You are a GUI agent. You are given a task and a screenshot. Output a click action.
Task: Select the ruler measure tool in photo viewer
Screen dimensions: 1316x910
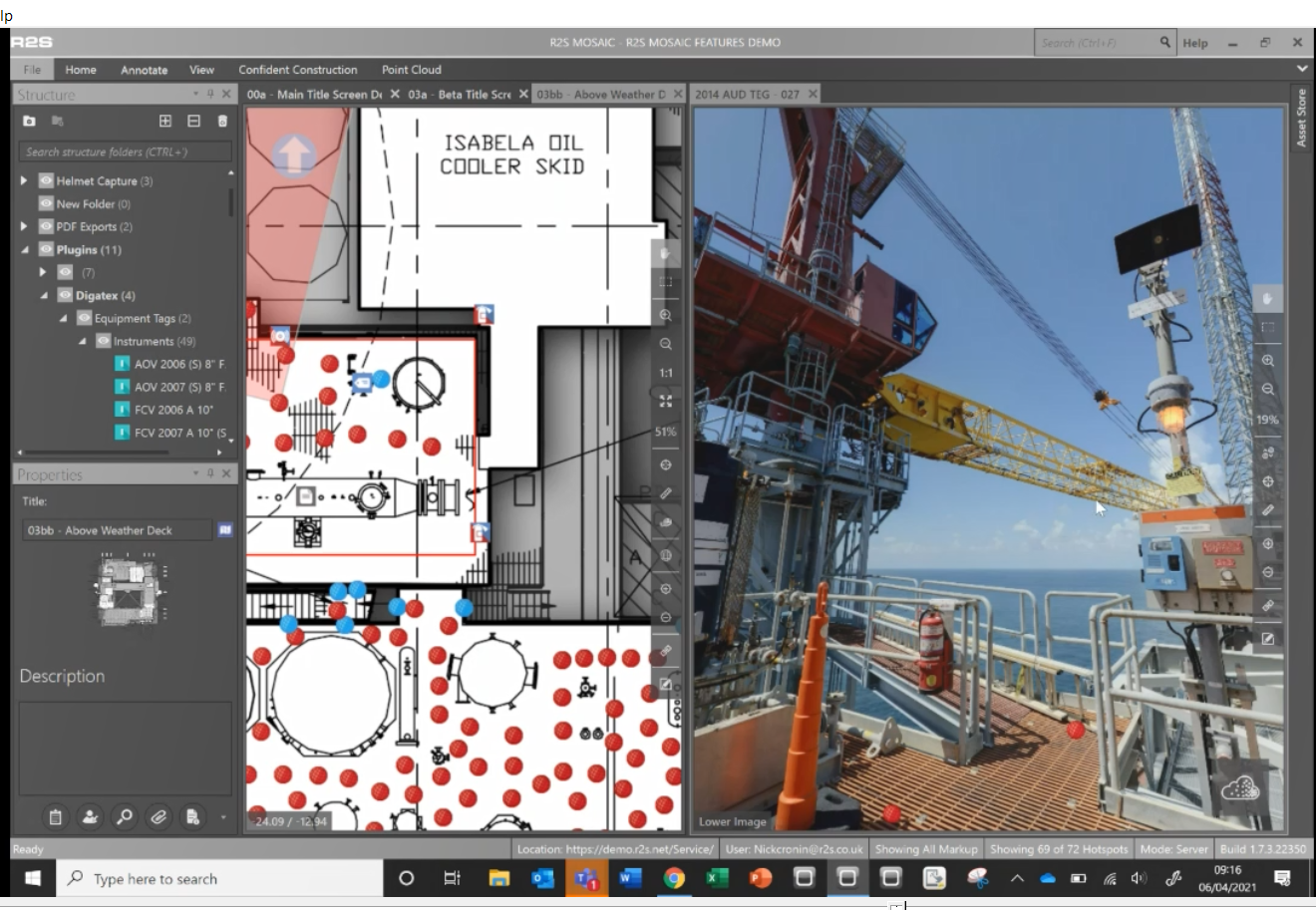tap(1267, 510)
